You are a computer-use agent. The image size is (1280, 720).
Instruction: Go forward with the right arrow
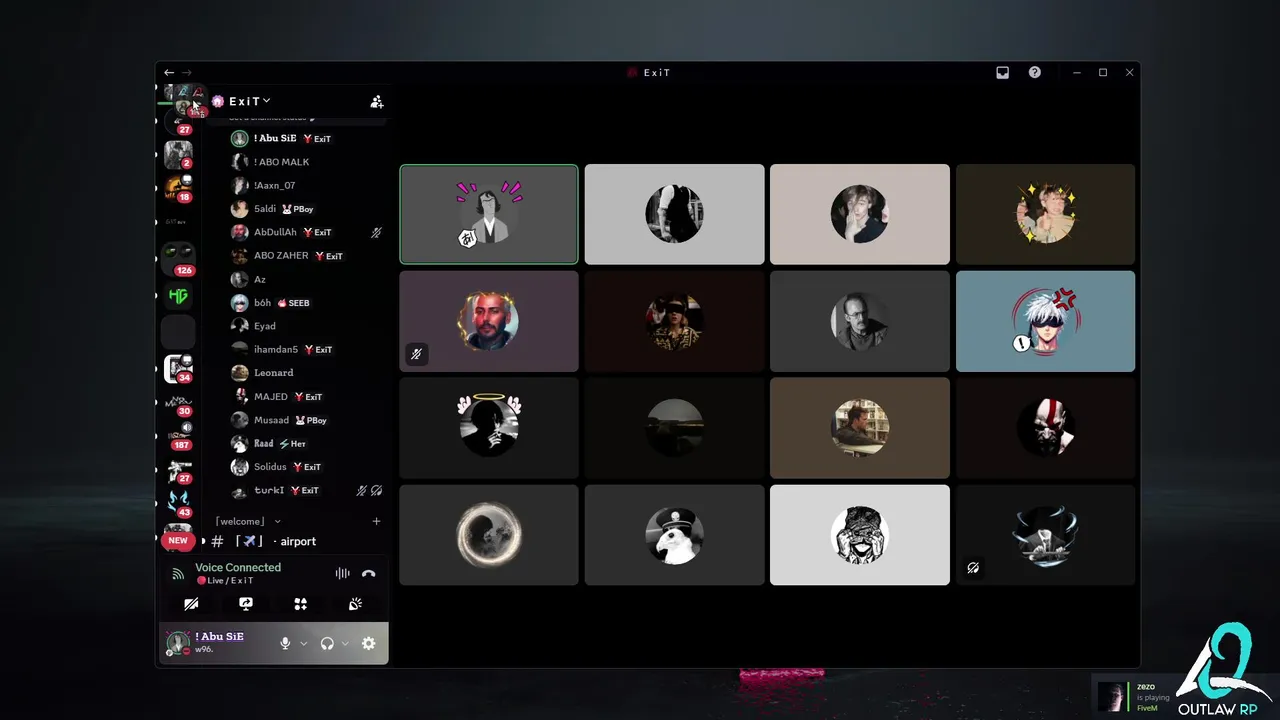pyautogui.click(x=186, y=72)
